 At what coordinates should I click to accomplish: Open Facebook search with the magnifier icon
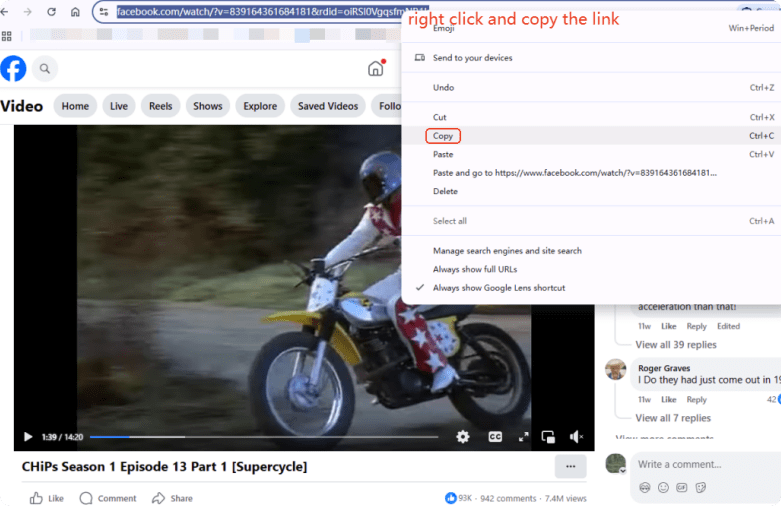(x=44, y=69)
